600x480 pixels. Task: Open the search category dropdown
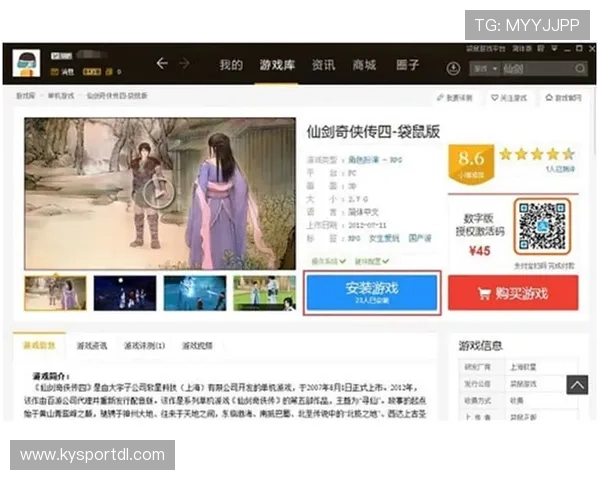485,69
